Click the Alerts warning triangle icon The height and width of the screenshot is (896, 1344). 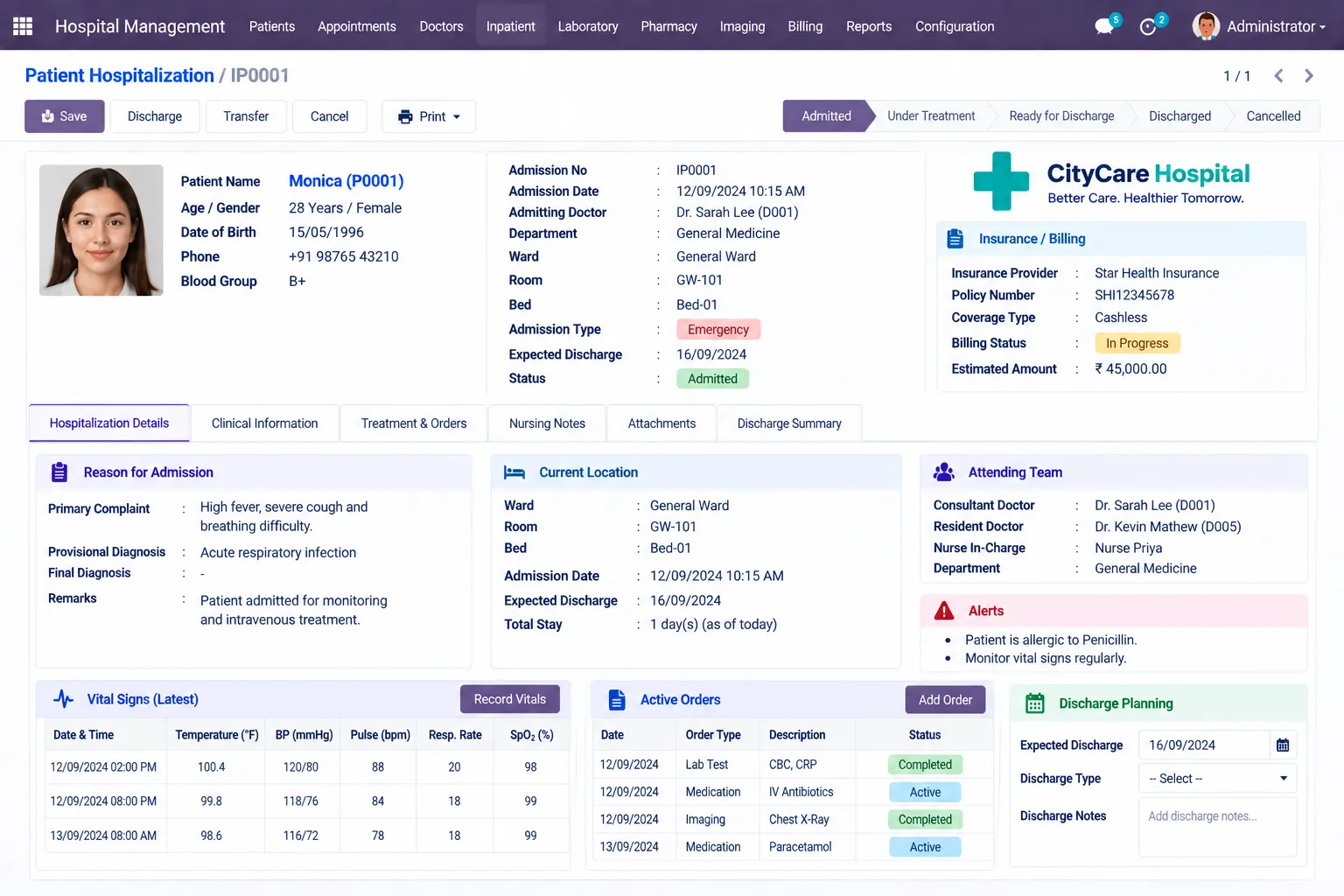tap(944, 611)
